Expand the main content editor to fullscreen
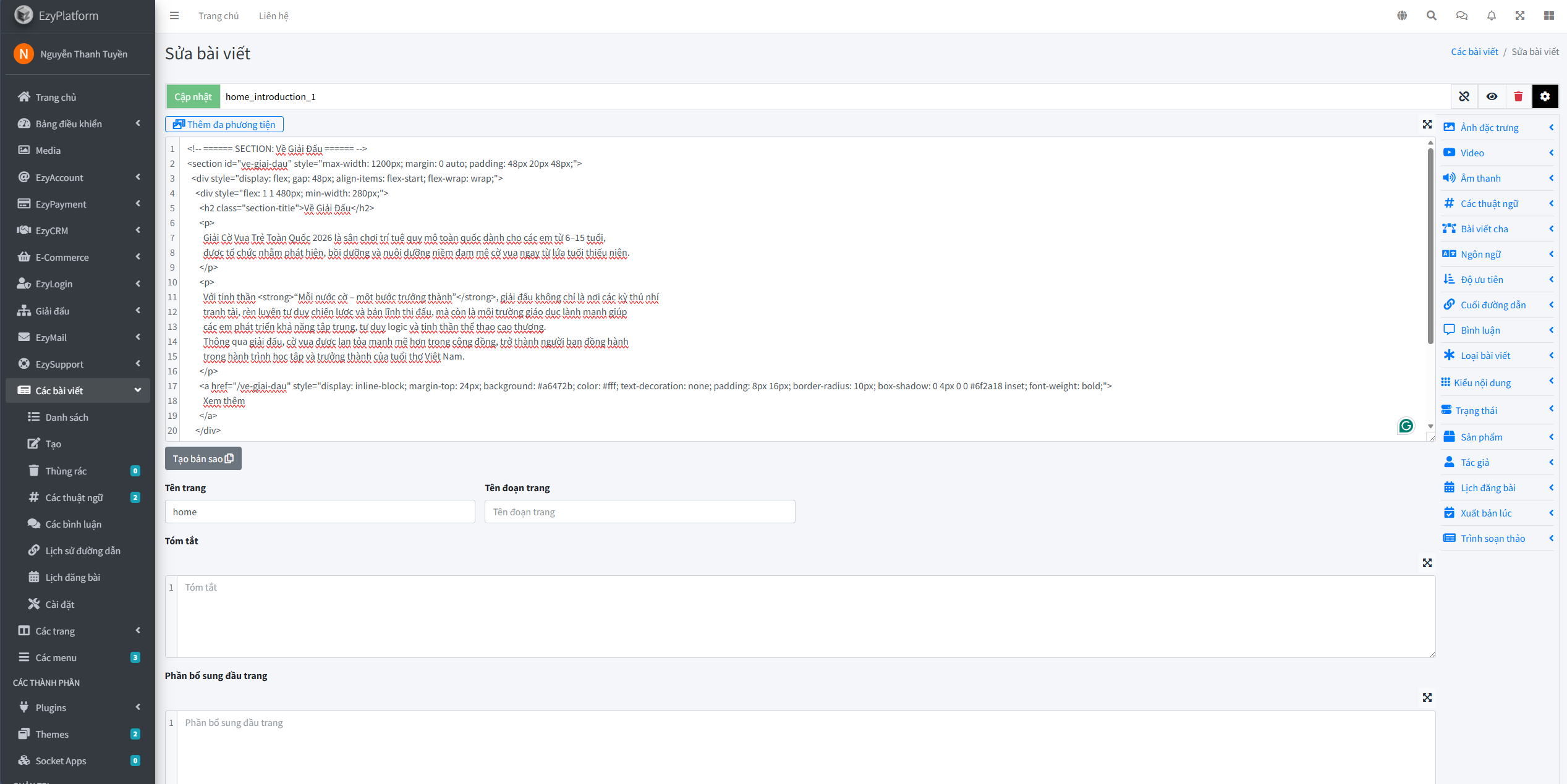1567x784 pixels. pyautogui.click(x=1427, y=125)
